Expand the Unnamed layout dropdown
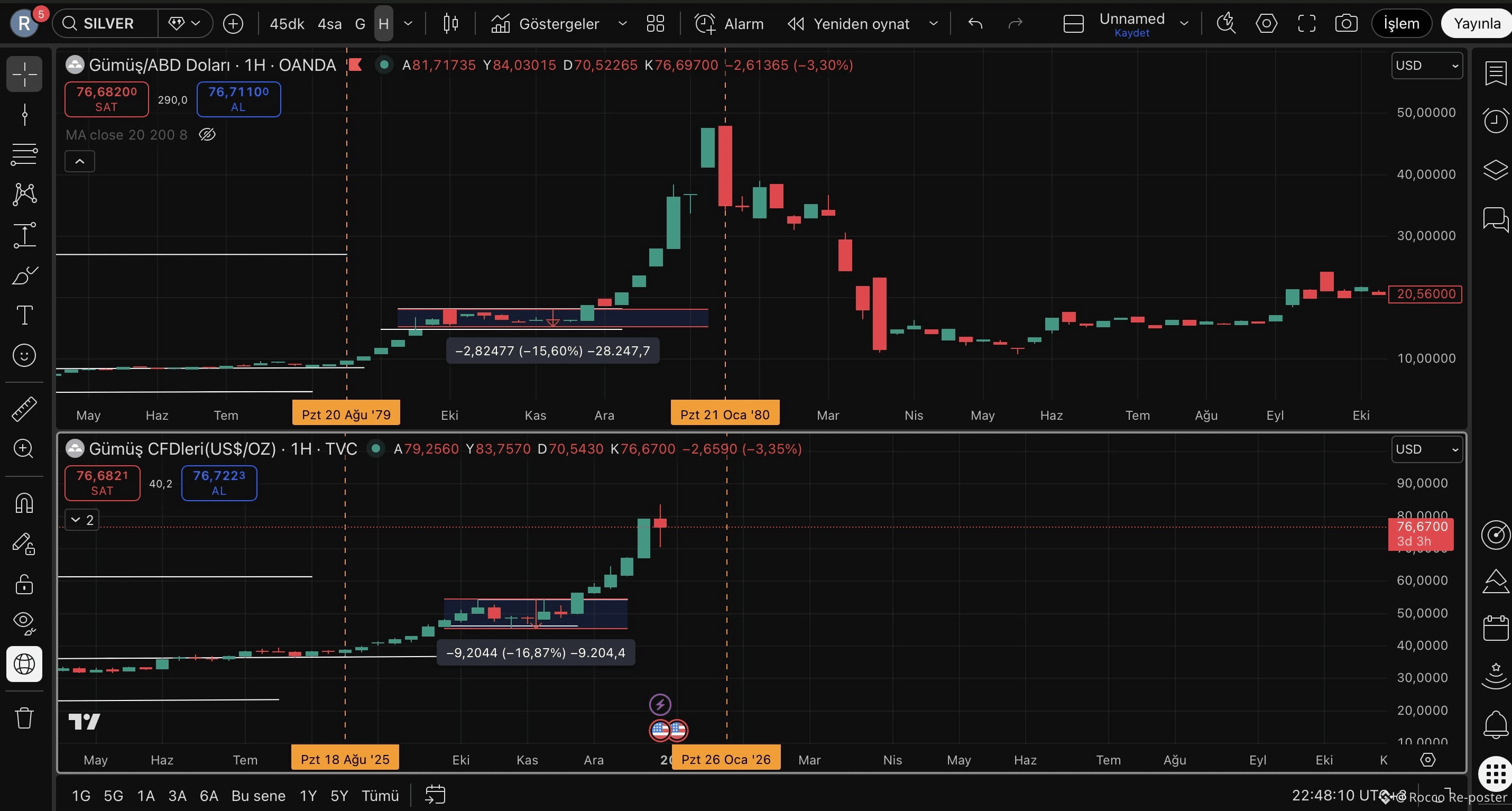 (x=1184, y=23)
